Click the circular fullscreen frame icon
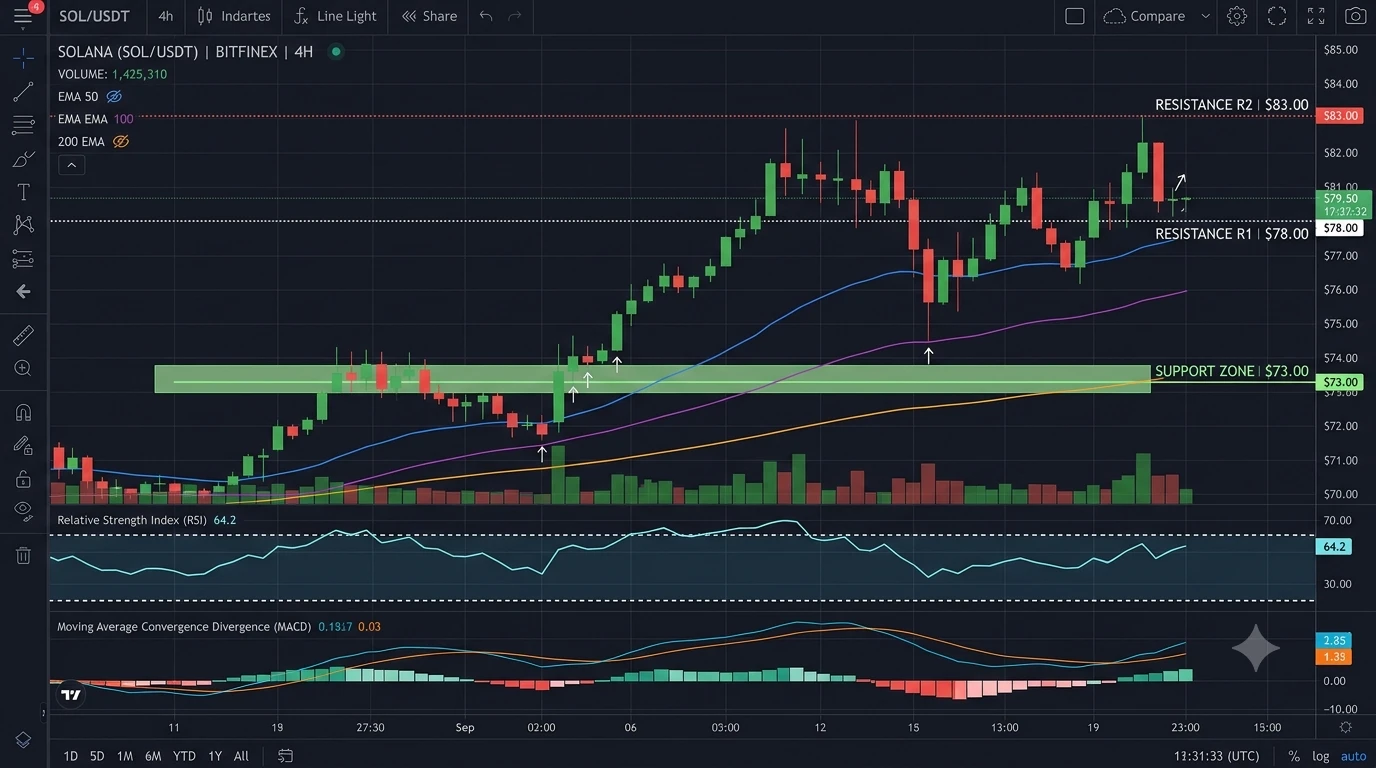 point(1277,16)
